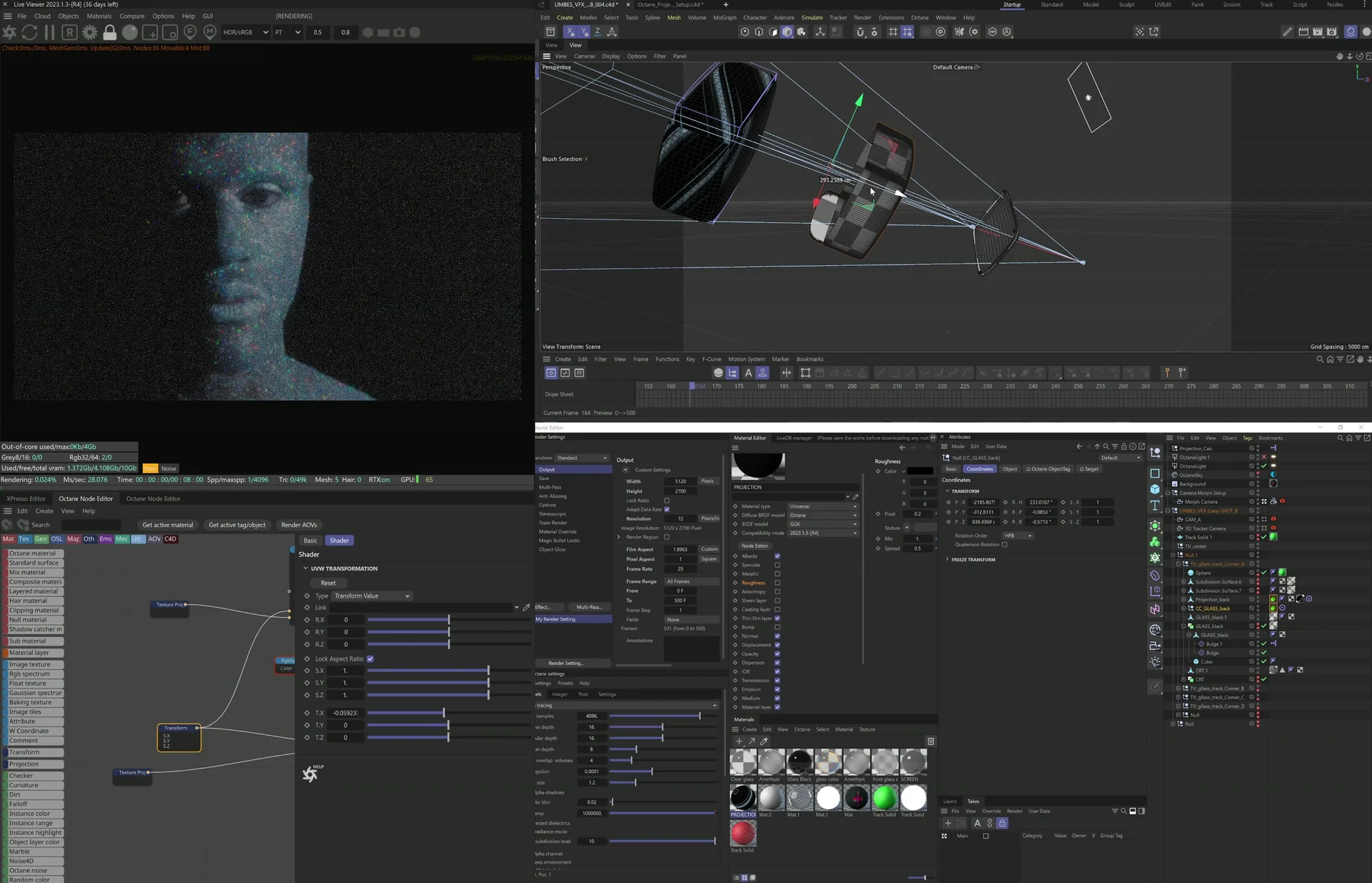Open Octane settings gear in Live Viewer
This screenshot has height=883, width=1372.
(89, 32)
